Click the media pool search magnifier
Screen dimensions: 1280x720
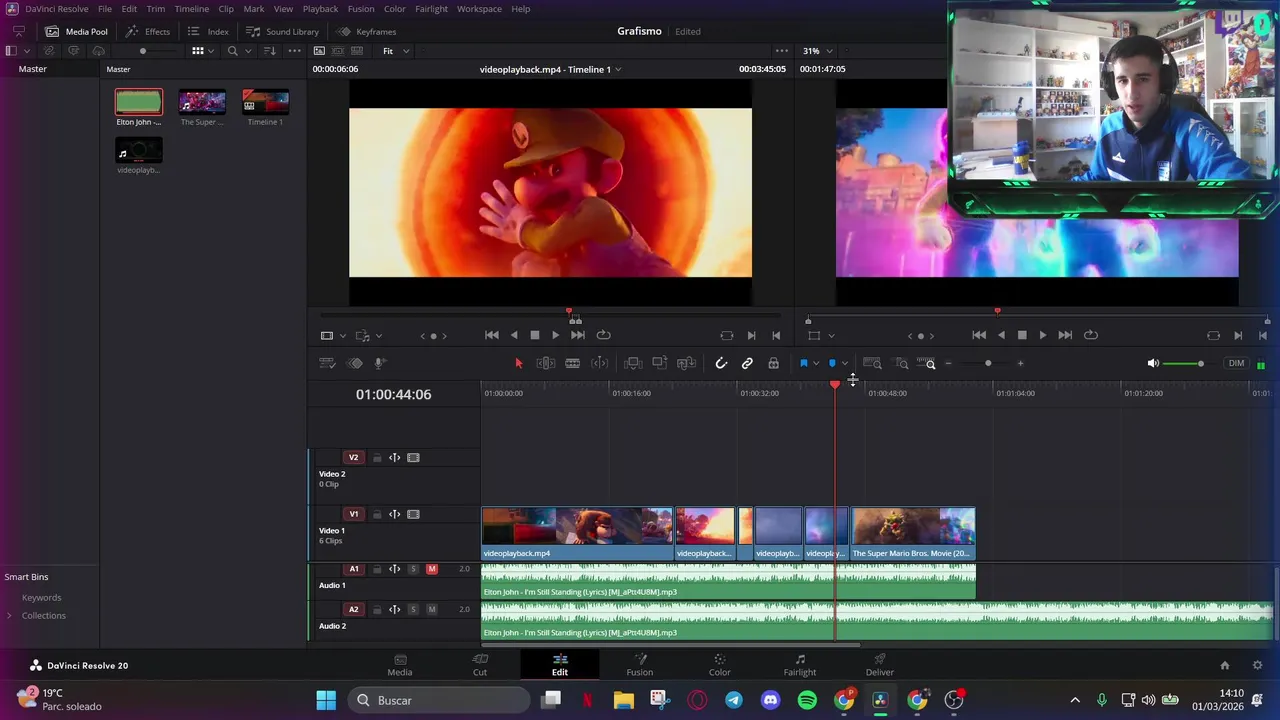[232, 51]
